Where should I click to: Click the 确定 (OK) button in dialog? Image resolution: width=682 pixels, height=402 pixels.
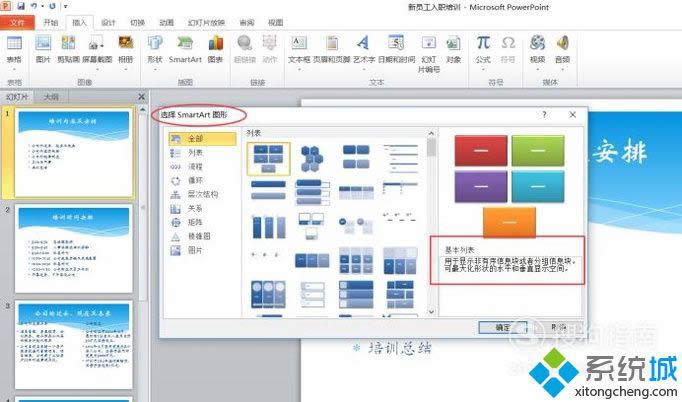[x=503, y=328]
